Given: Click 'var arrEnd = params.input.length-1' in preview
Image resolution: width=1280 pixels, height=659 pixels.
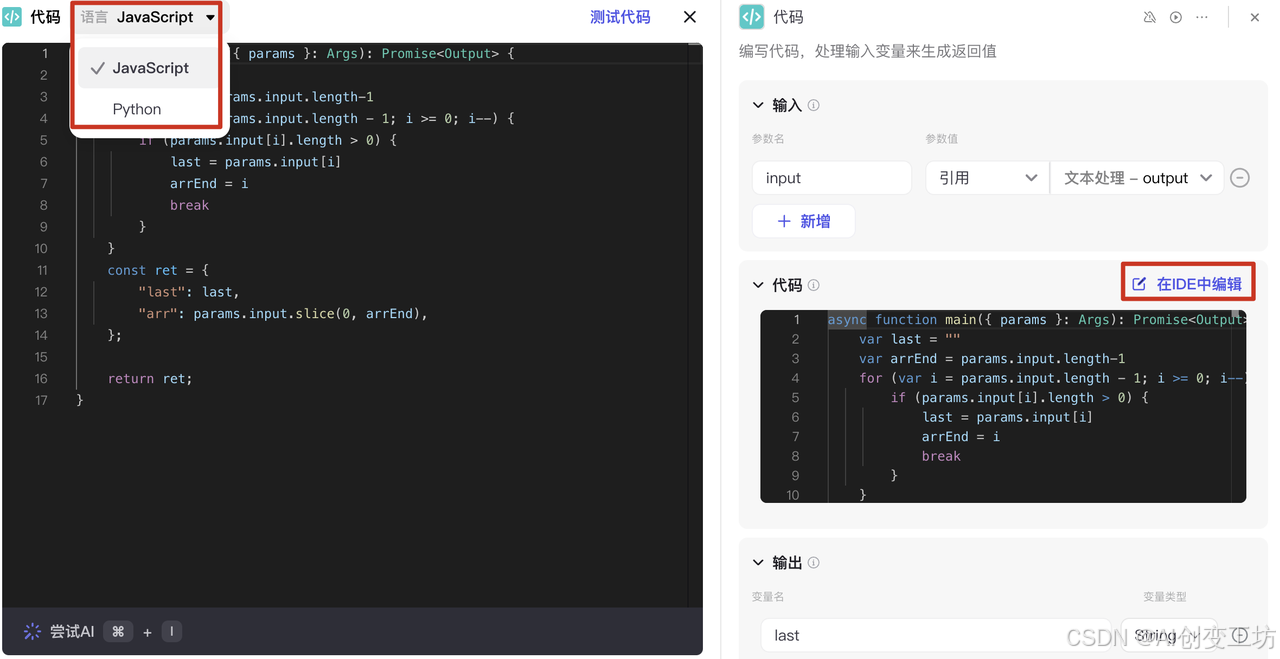Looking at the screenshot, I should tap(992, 359).
